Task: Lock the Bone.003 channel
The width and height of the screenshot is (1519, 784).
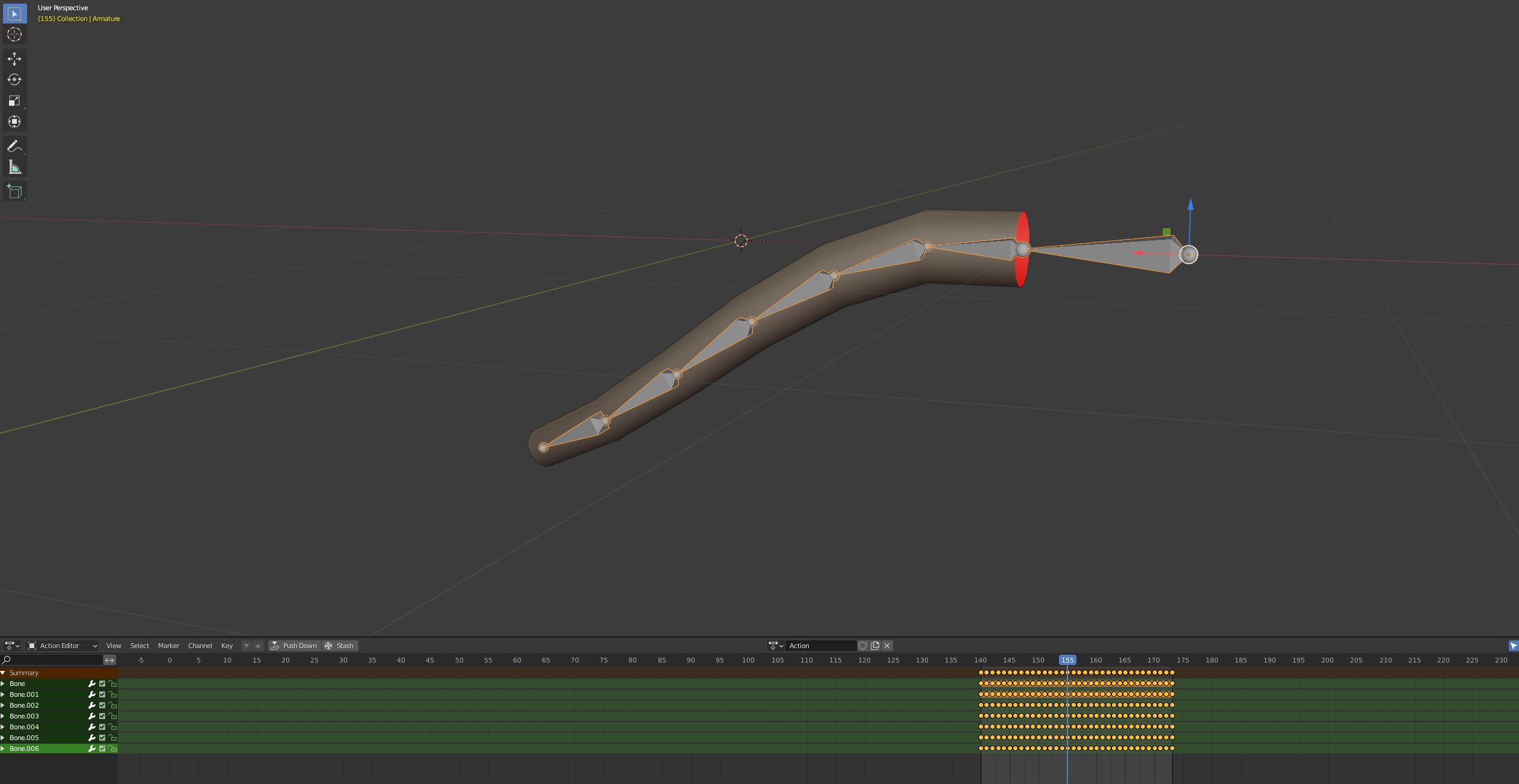Action: tap(112, 716)
